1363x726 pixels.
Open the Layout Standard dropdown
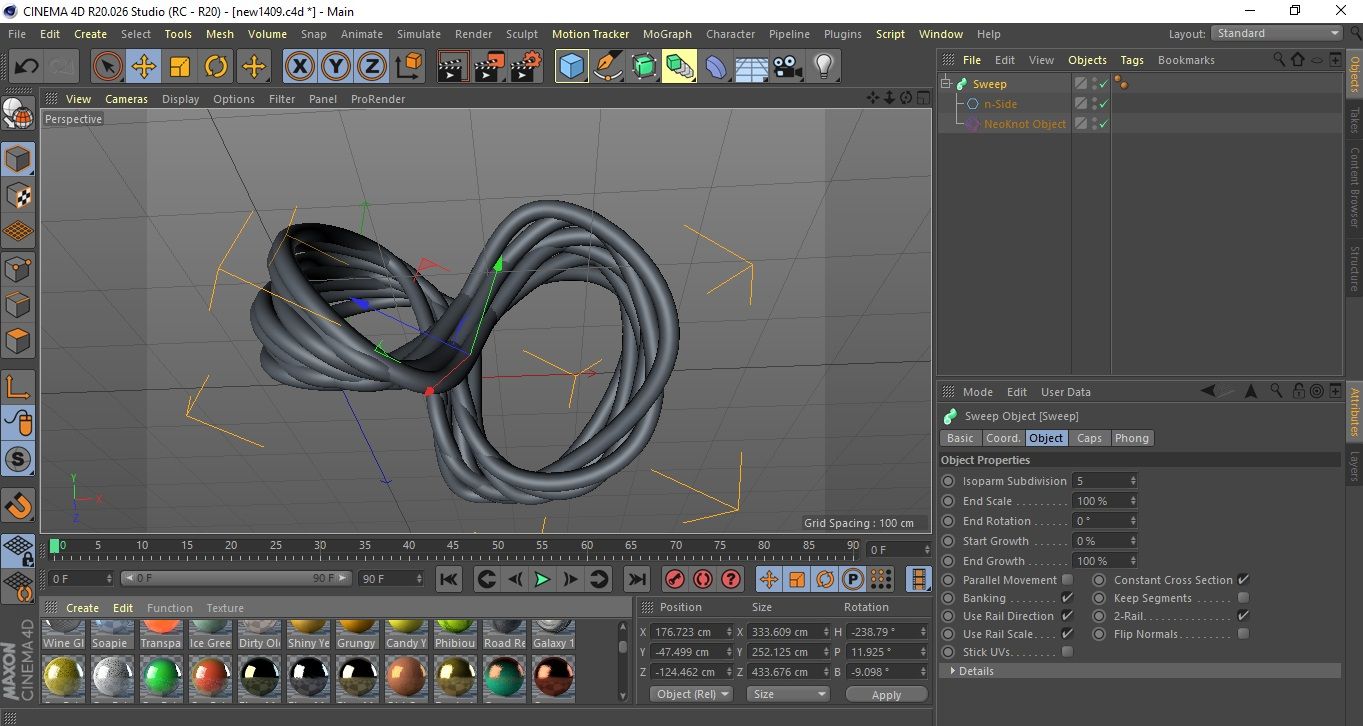pos(1277,33)
